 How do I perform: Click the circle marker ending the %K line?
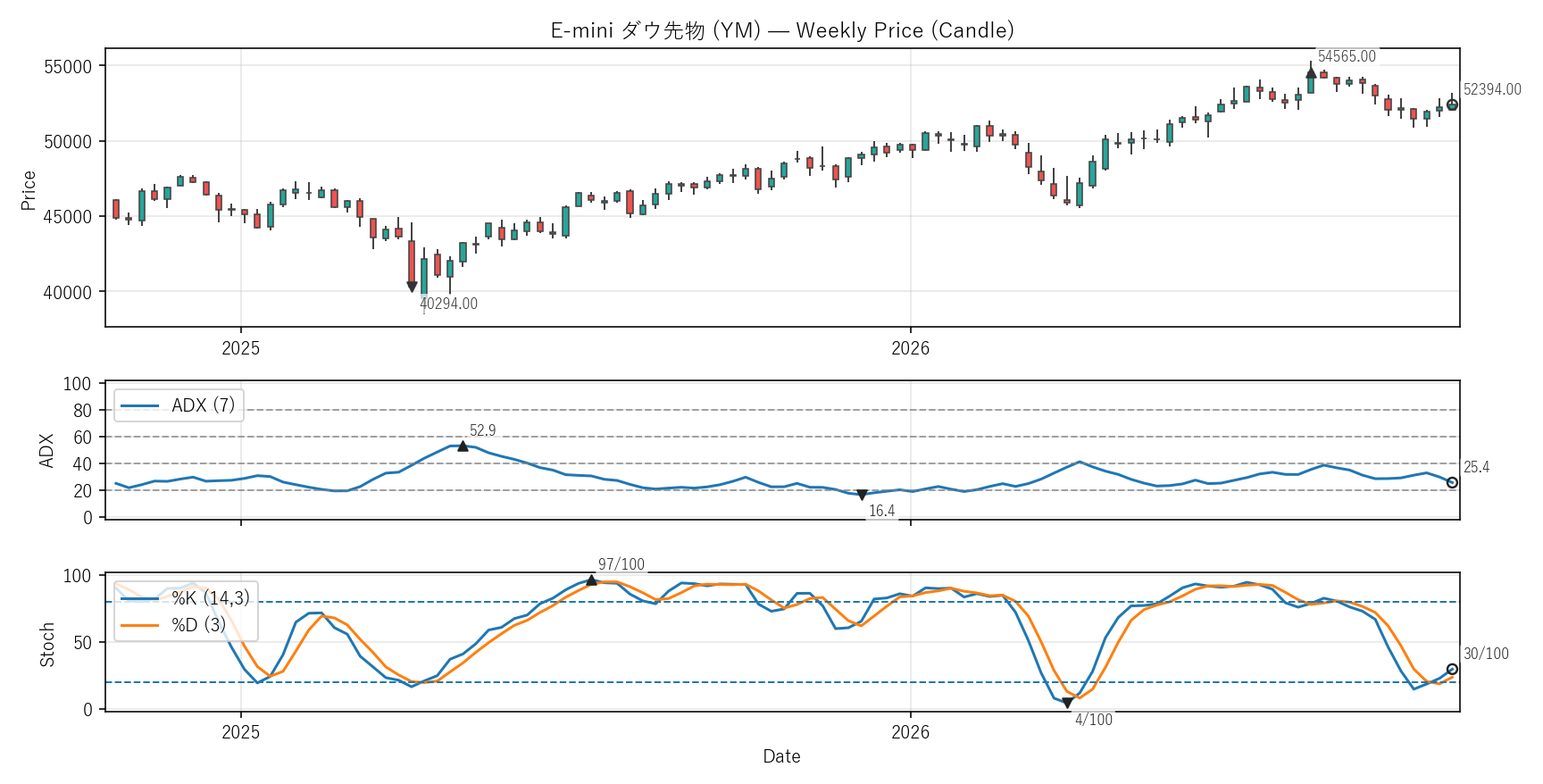(1452, 669)
